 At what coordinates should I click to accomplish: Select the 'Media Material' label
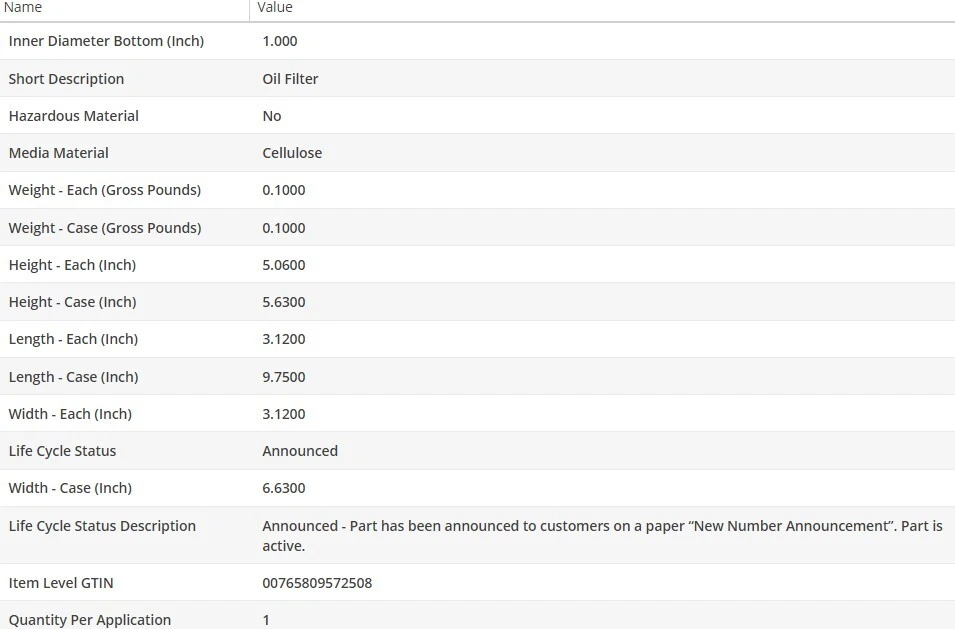coord(58,153)
